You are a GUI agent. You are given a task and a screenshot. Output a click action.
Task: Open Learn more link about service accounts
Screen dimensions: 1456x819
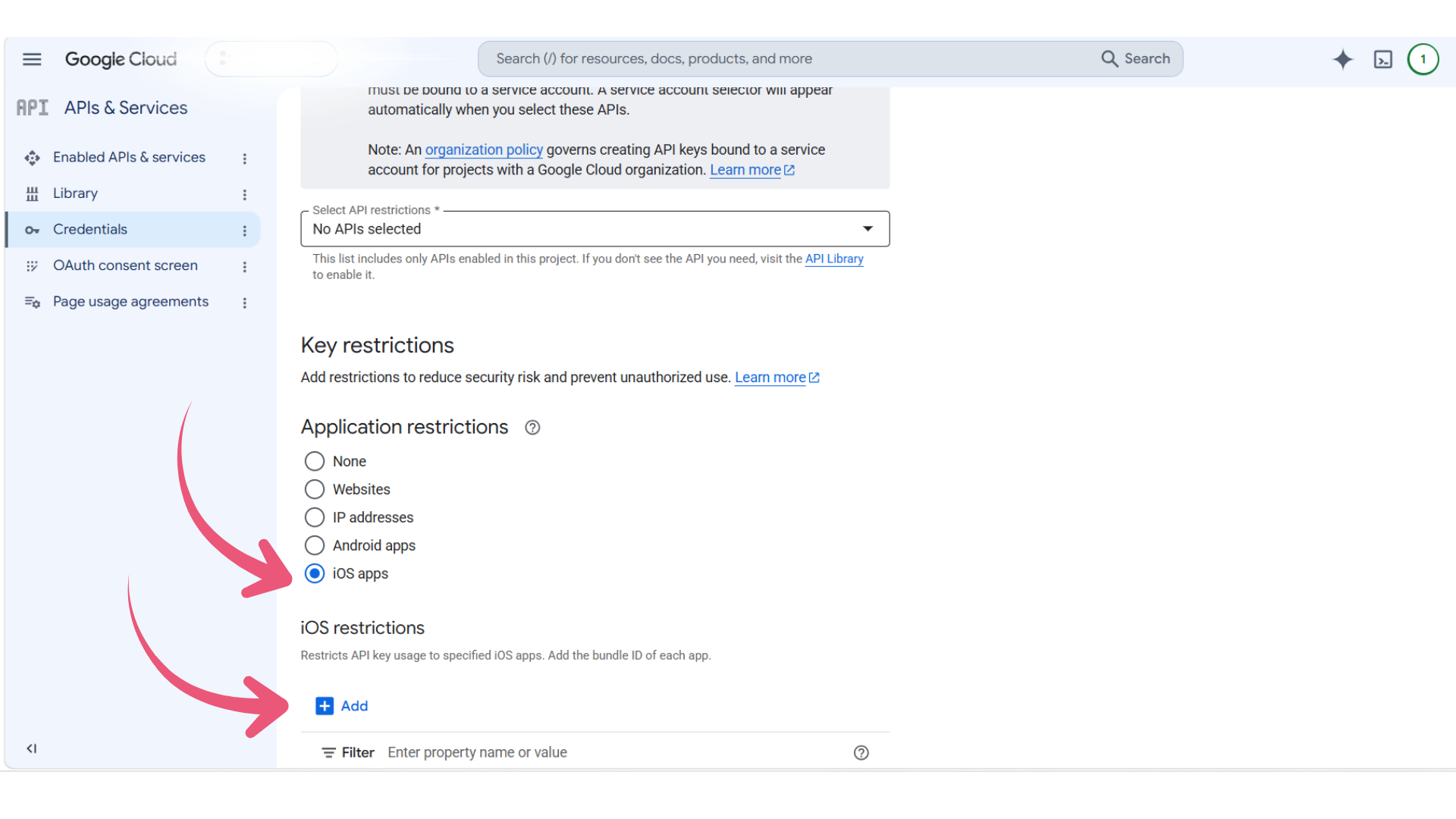click(x=752, y=170)
